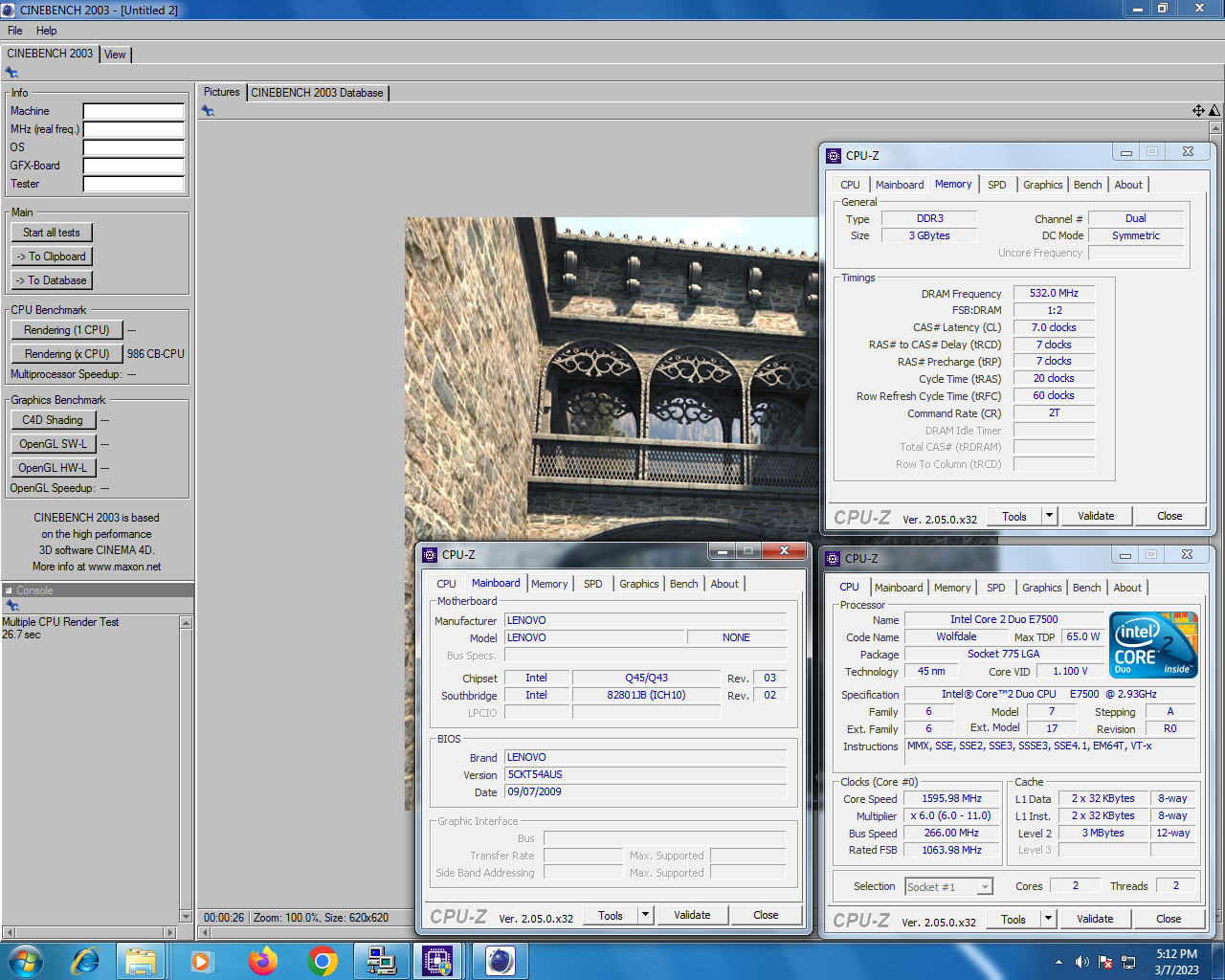Click the Tester input field
Viewport: 1225px width, 980px height.
click(x=134, y=184)
